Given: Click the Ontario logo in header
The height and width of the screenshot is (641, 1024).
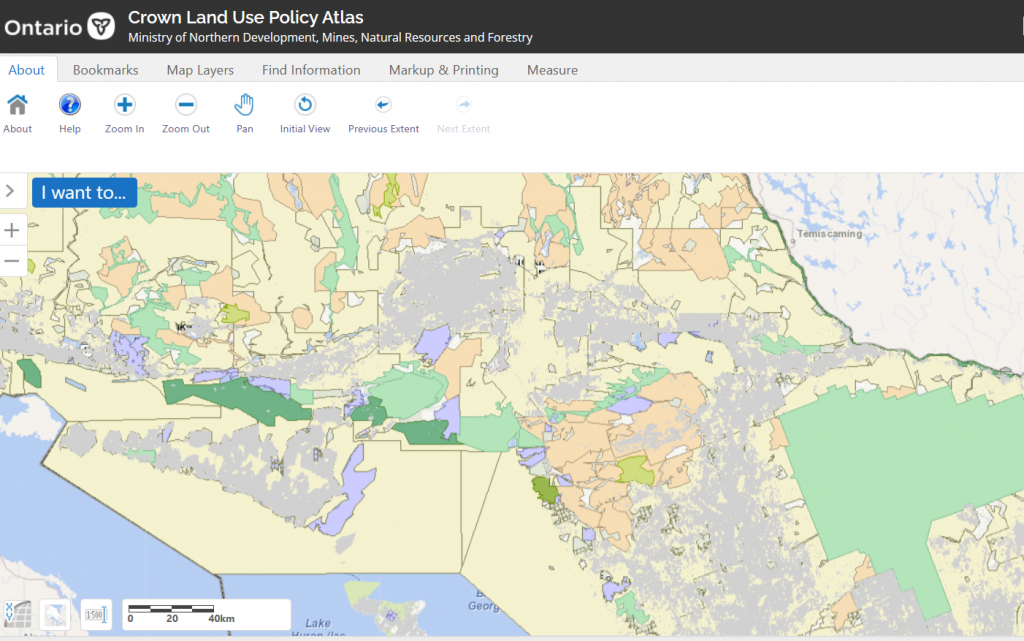Looking at the screenshot, I should pyautogui.click(x=60, y=27).
